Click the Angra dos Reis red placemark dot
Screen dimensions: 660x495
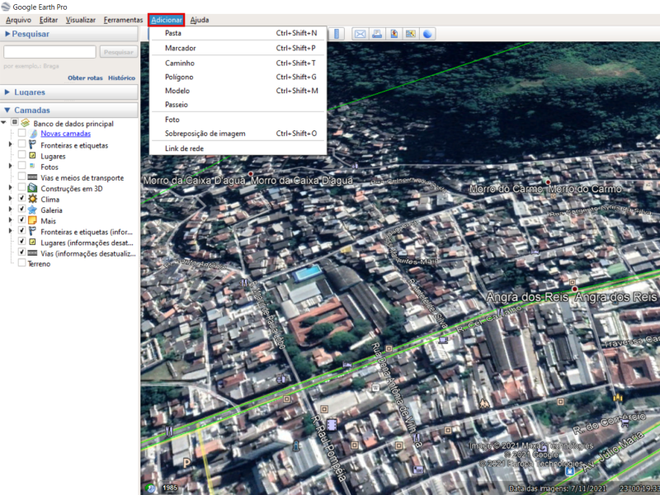[x=575, y=289]
